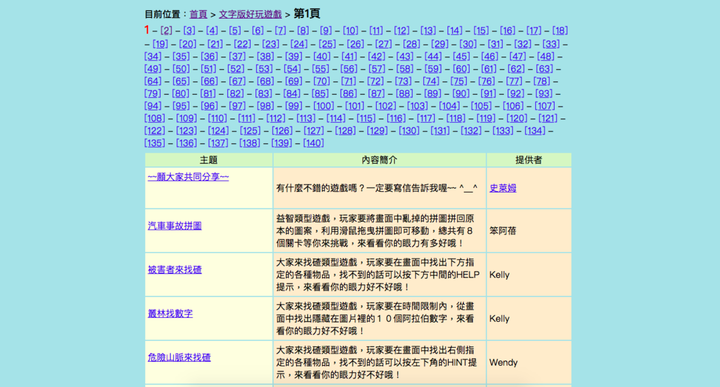Select the Wendy provider cell
Screen dimensions: 720x387
tap(529, 363)
